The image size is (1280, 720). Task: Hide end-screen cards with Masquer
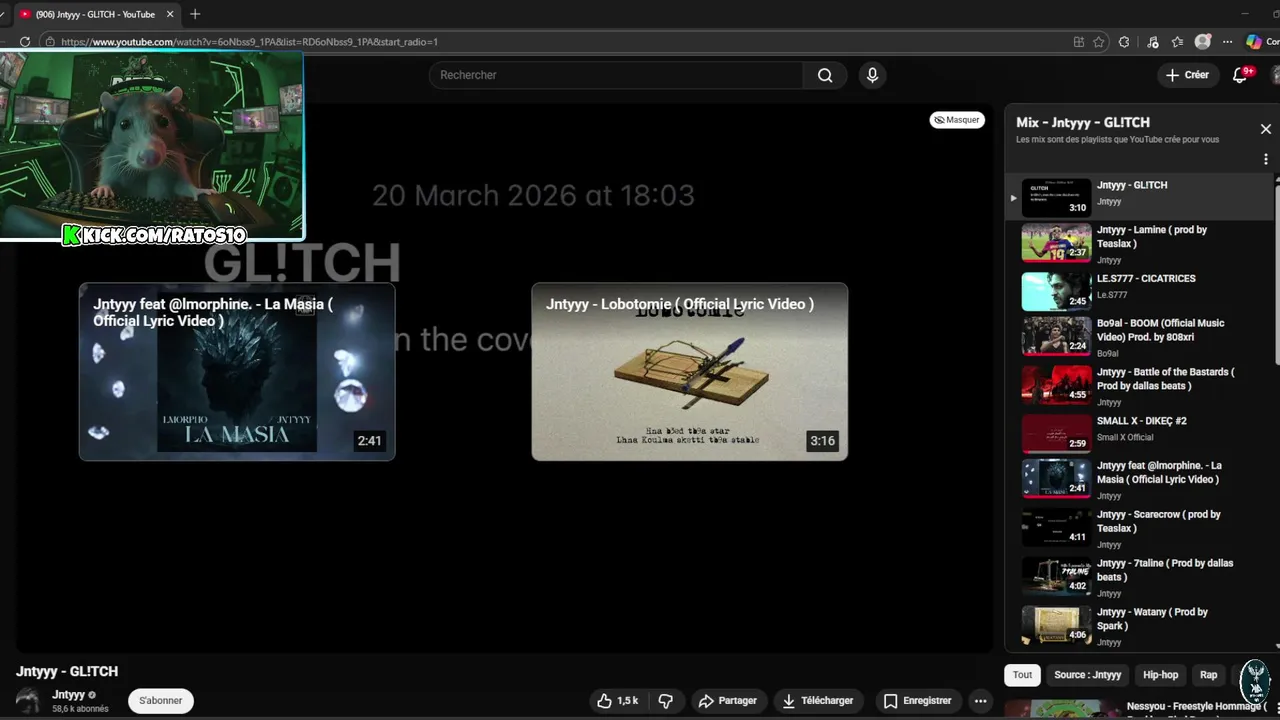pyautogui.click(x=958, y=120)
